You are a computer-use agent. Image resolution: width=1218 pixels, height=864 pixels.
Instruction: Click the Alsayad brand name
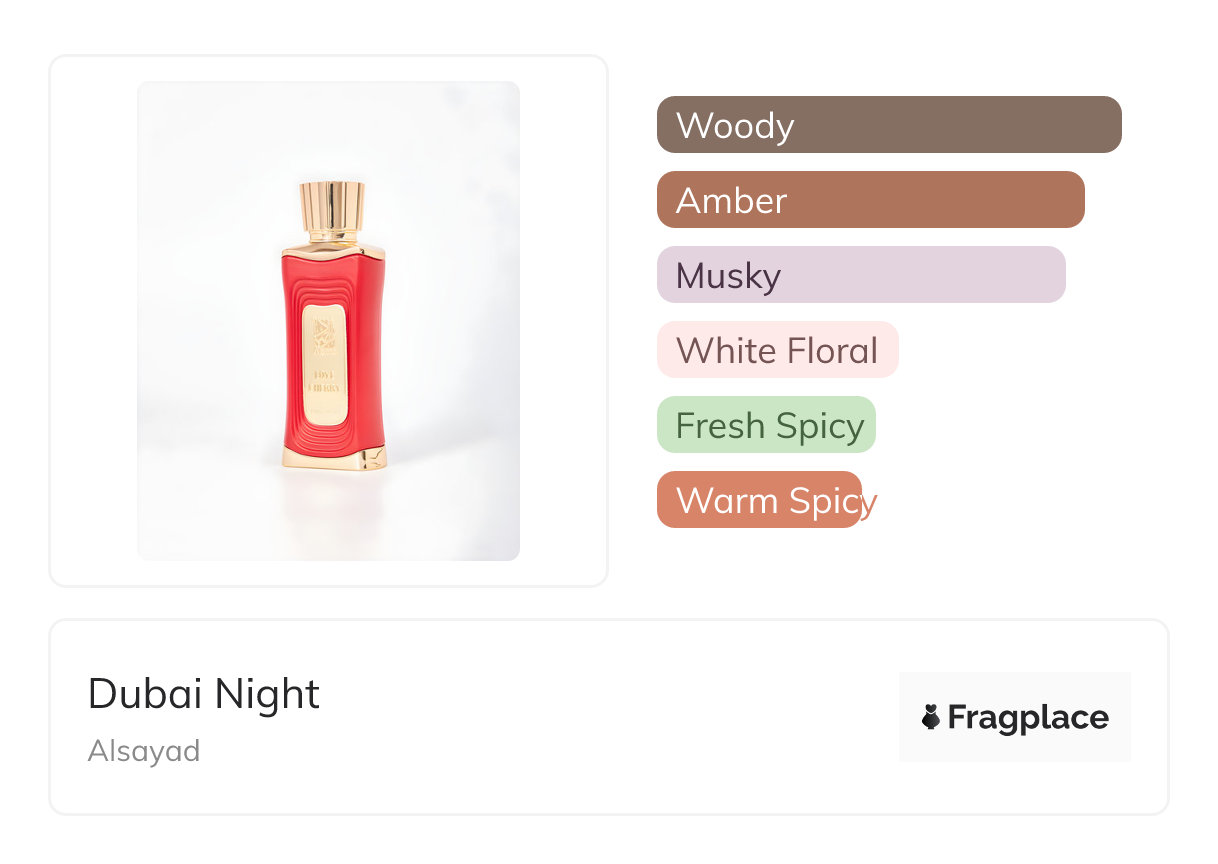coord(144,751)
